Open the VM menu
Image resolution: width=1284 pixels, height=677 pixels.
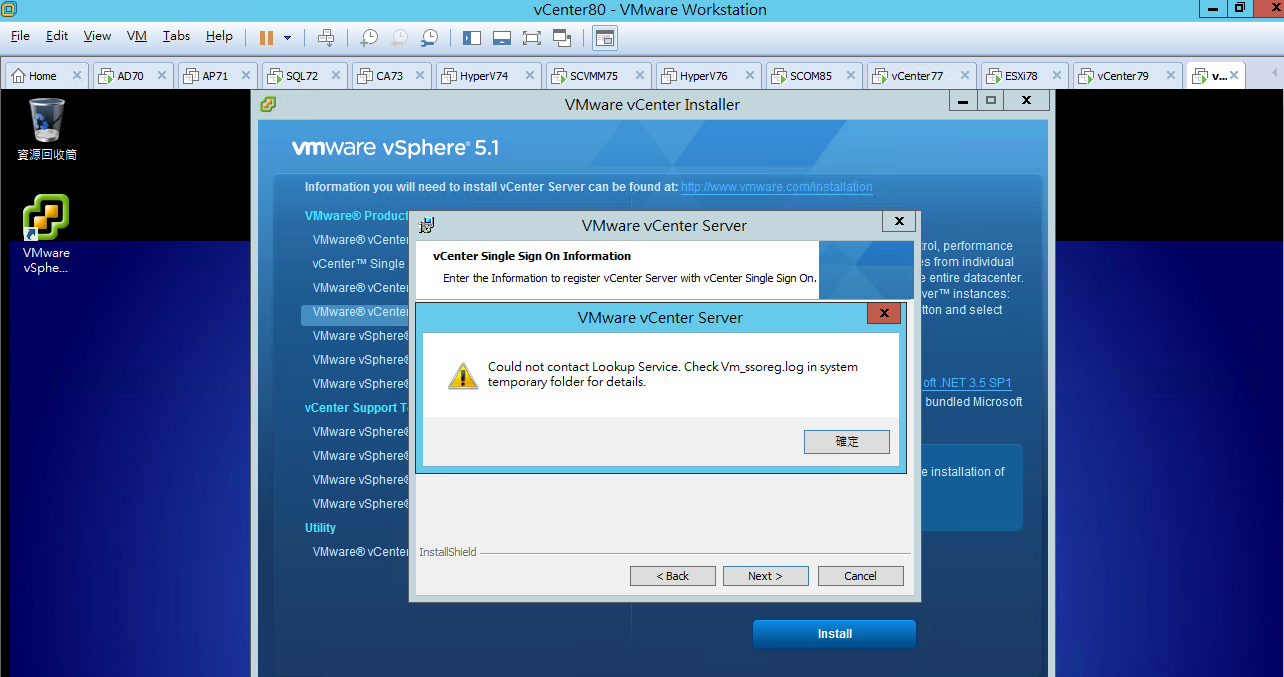point(137,36)
